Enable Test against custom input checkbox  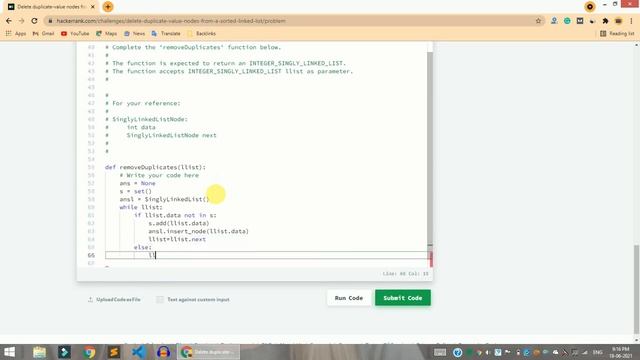(160, 300)
